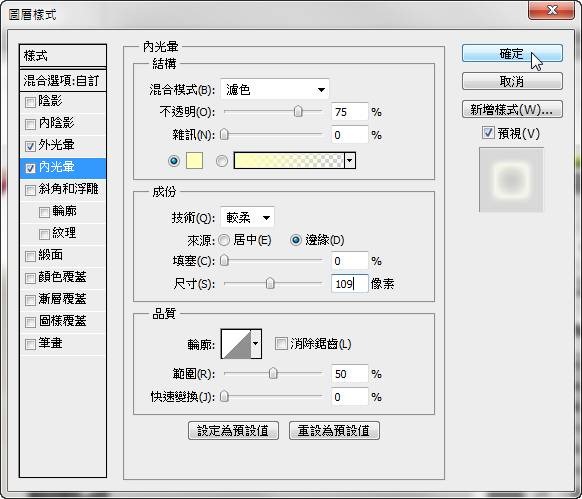Image resolution: width=582 pixels, height=499 pixels.
Task: Open the 技術(Q) 較柔 dropdown
Action: [248, 217]
